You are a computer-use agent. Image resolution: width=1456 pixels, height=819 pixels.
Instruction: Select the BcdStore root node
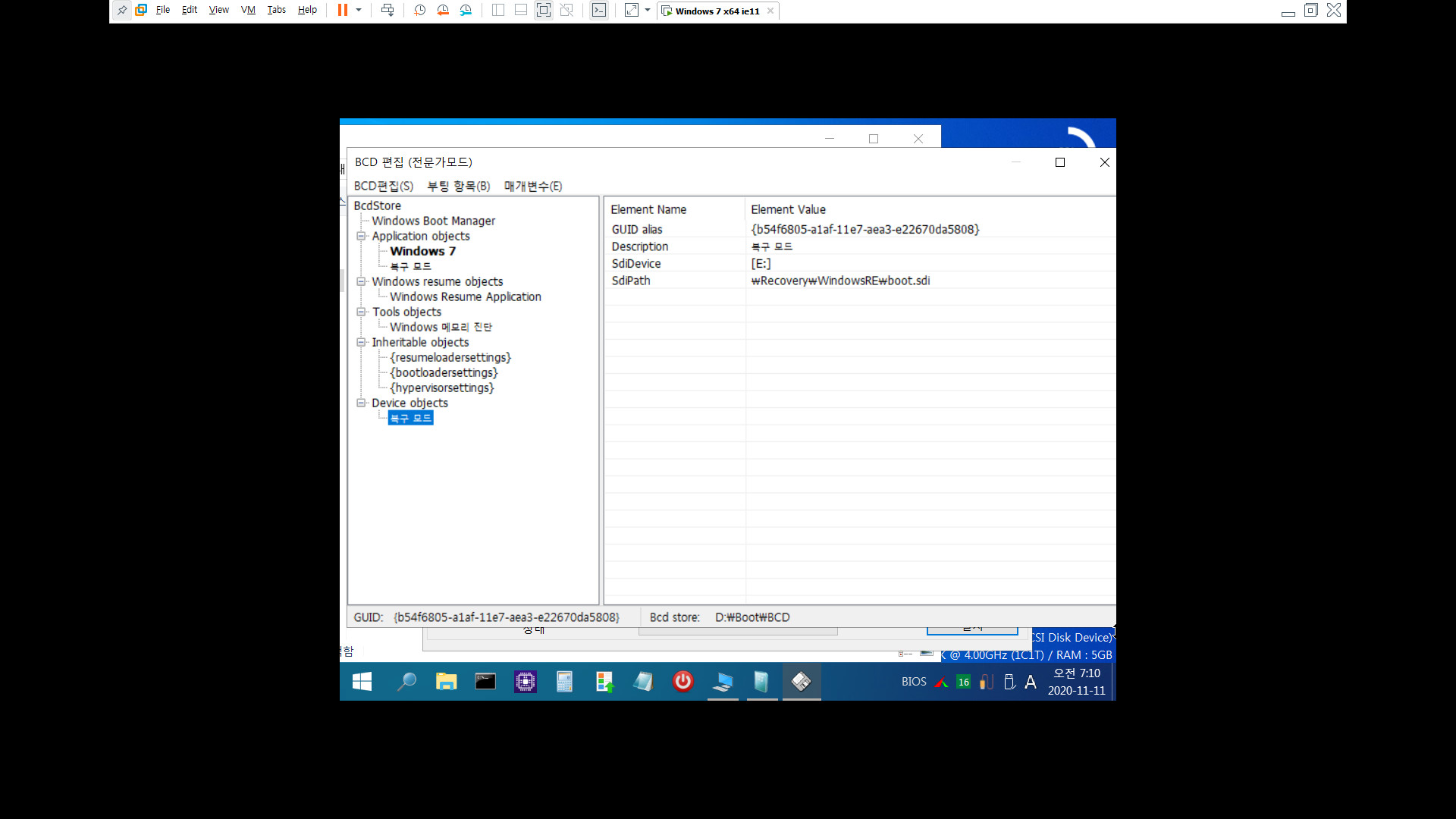(377, 206)
